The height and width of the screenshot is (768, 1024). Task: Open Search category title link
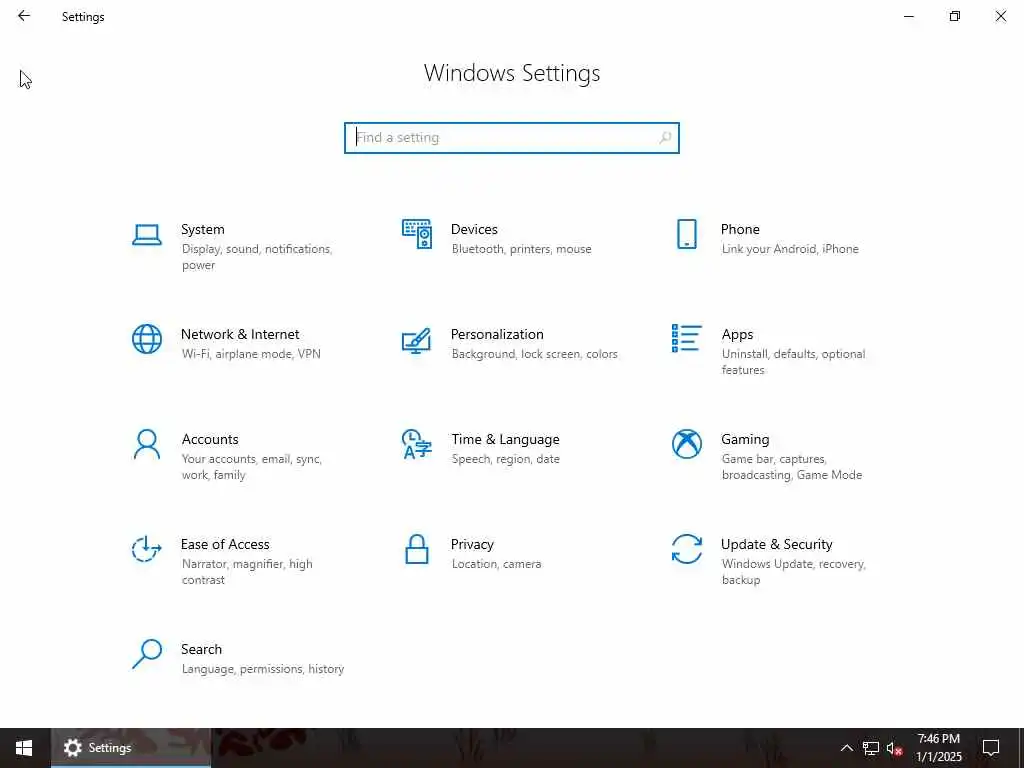click(201, 649)
